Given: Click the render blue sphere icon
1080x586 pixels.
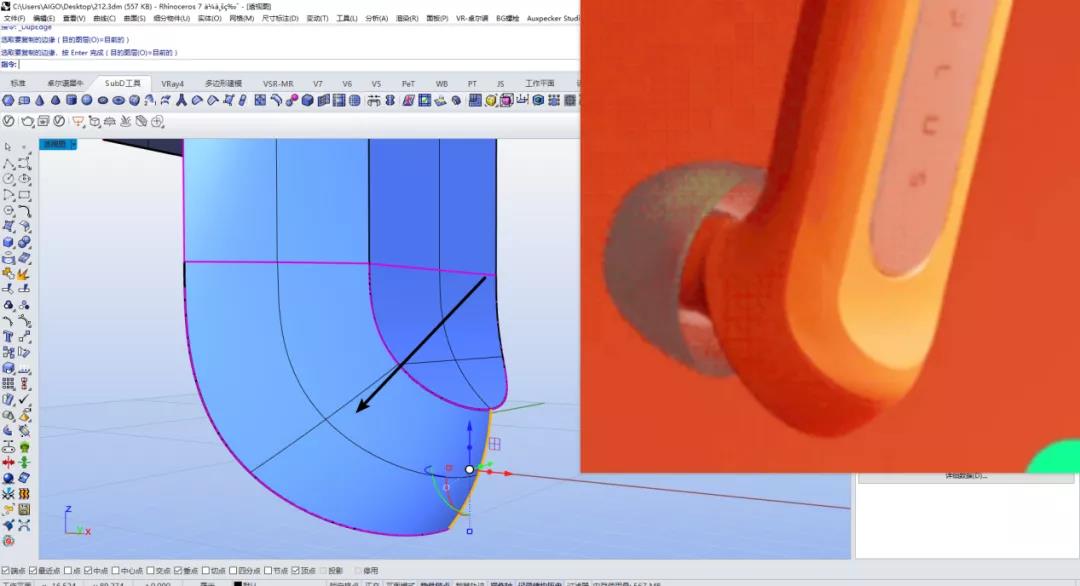Looking at the screenshot, I should click(8, 479).
